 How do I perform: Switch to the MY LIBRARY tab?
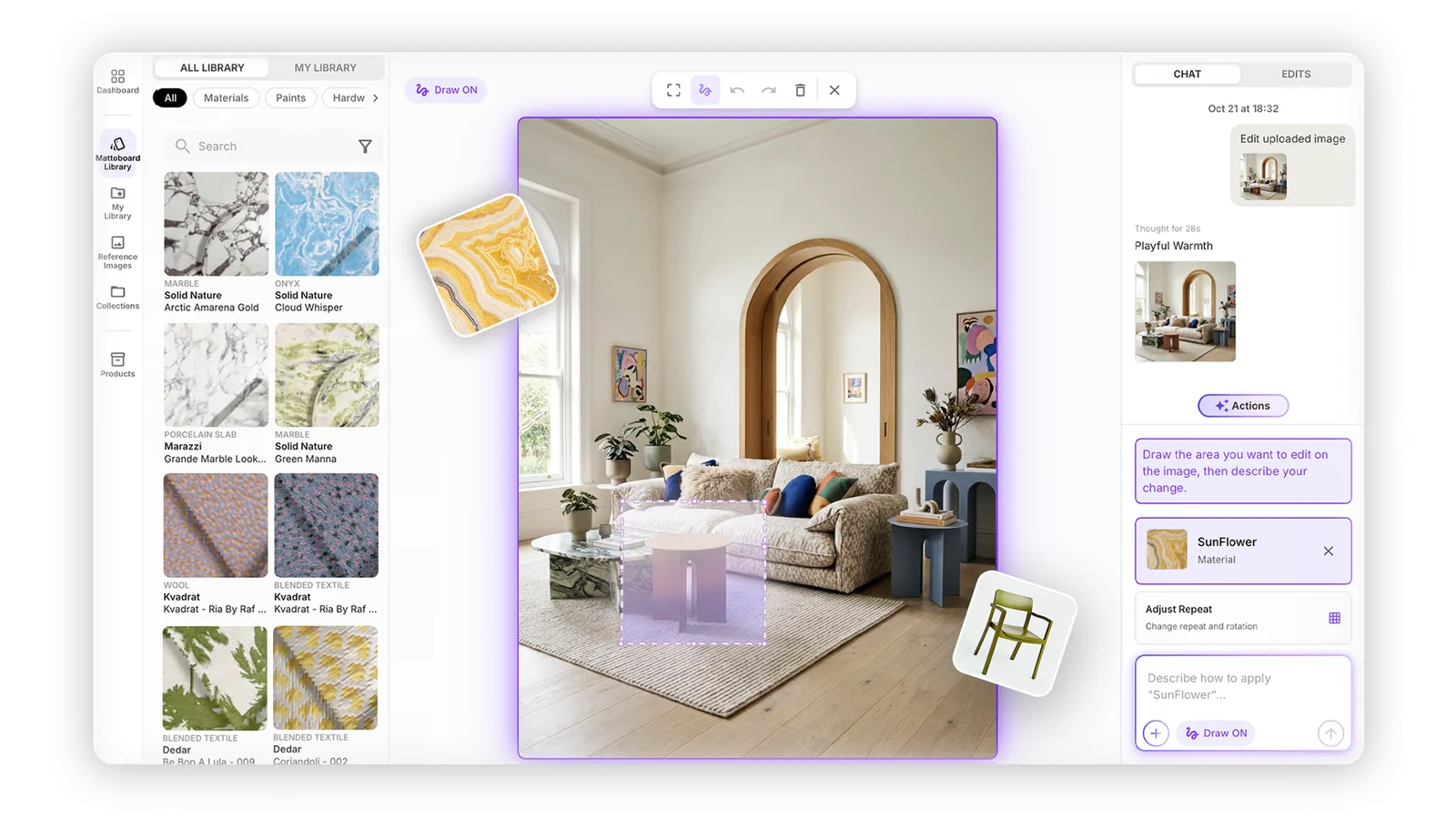tap(325, 68)
